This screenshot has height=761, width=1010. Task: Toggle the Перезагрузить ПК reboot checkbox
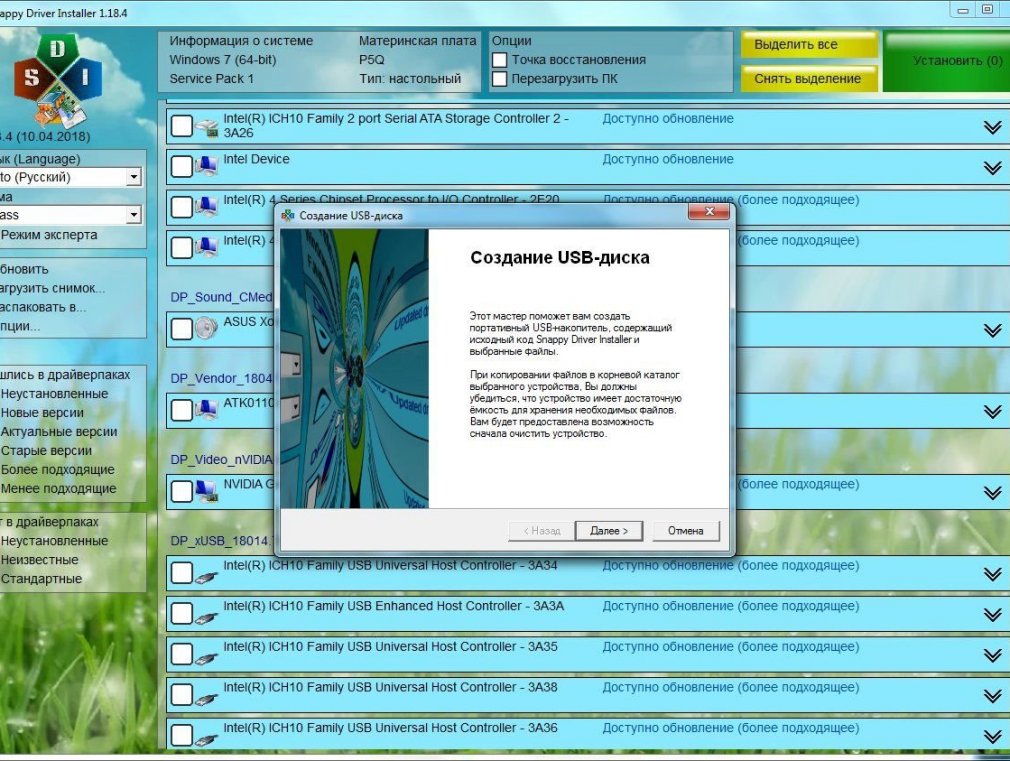(x=499, y=79)
